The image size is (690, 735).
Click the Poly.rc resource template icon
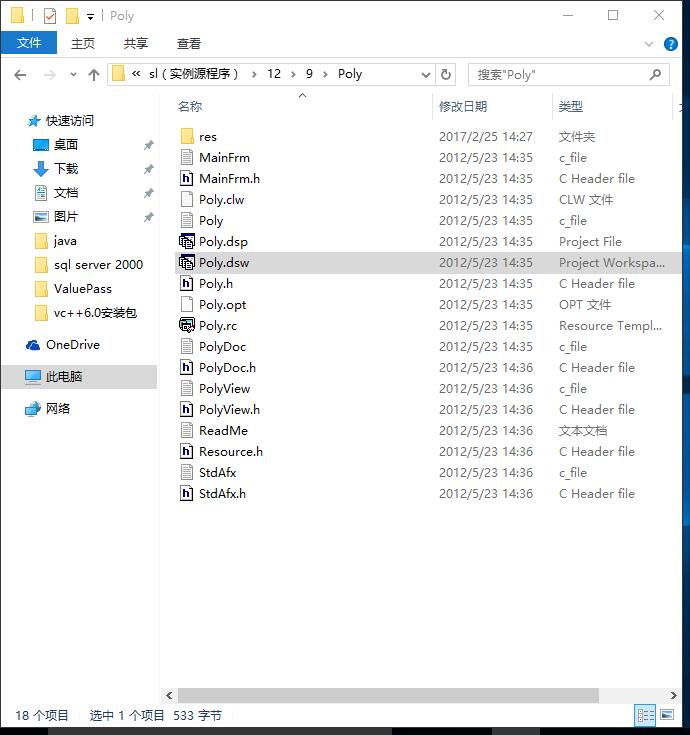[187, 325]
